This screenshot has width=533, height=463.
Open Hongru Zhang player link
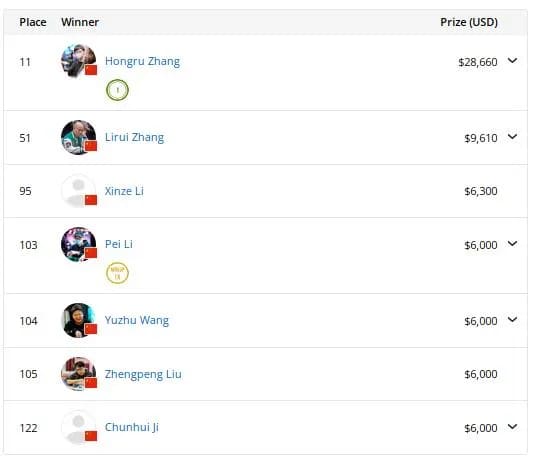point(142,62)
